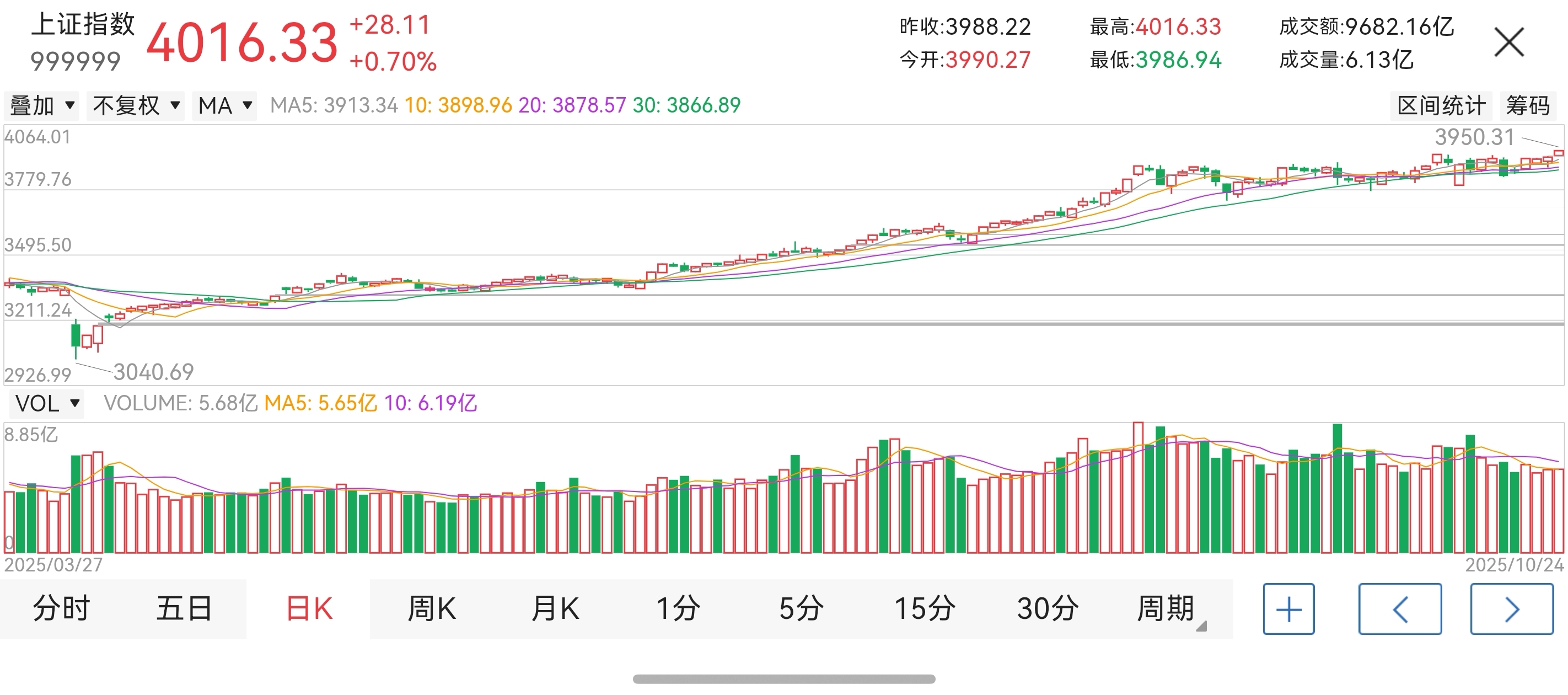Select the 1分 one-minute period

point(678,608)
